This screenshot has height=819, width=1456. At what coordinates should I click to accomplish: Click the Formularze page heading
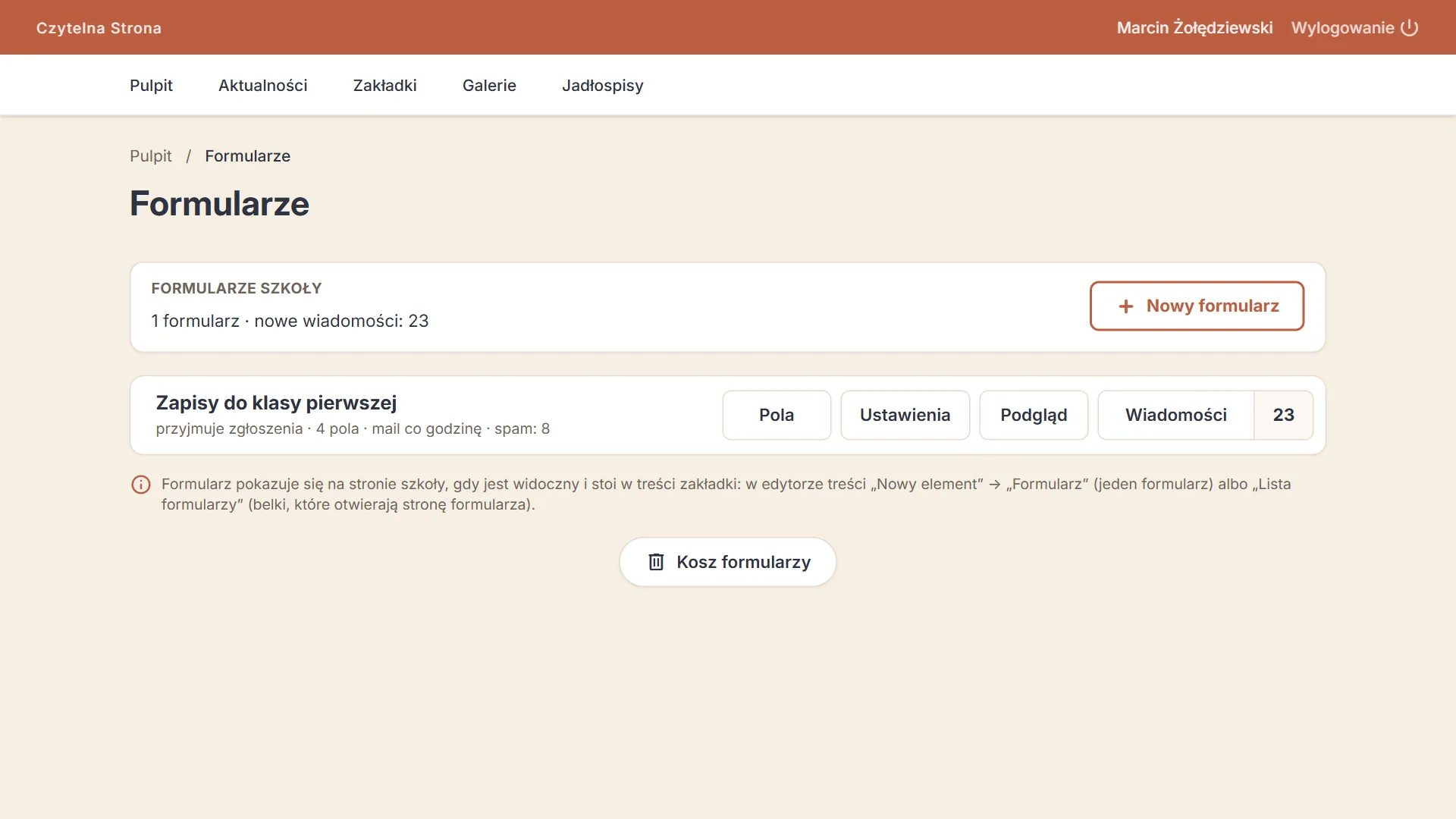(220, 204)
